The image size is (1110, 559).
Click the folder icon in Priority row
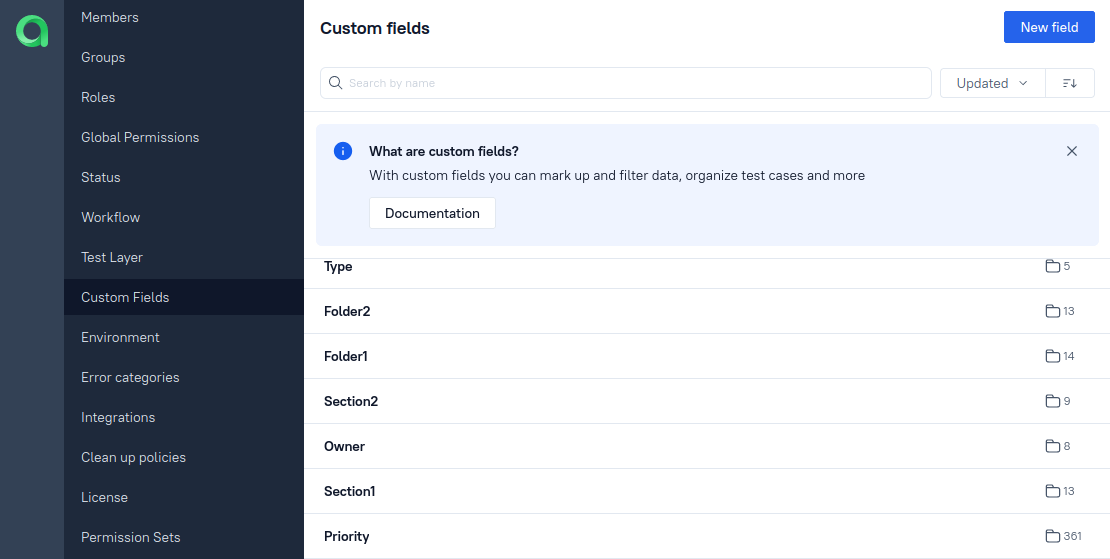[x=1052, y=536]
